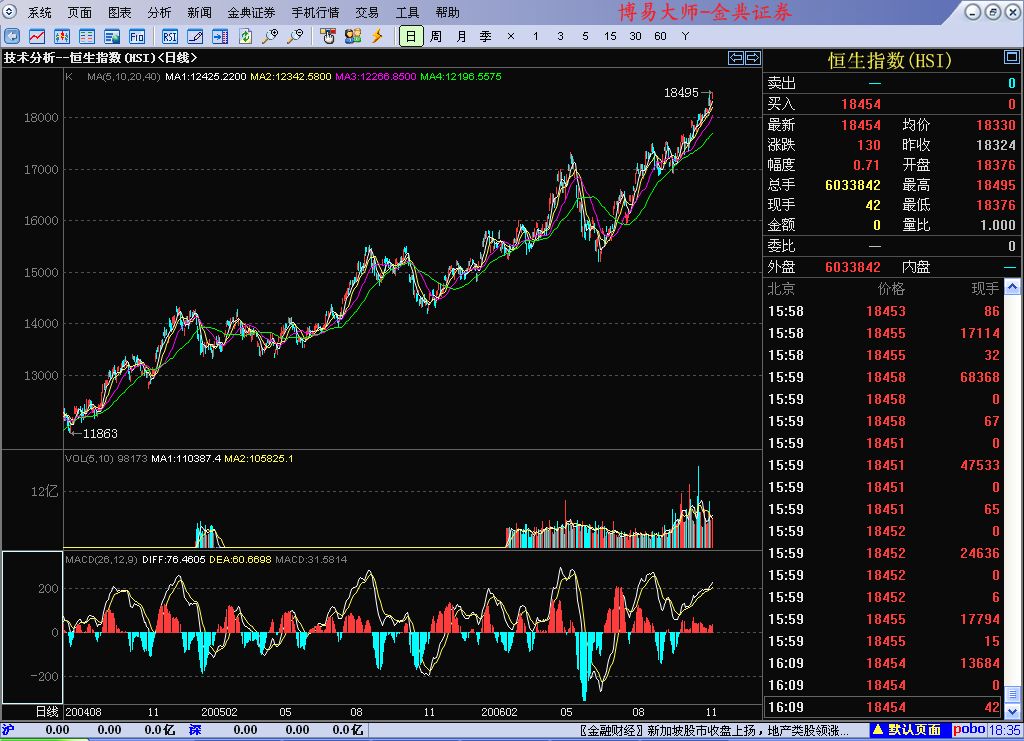
Task: Open the 金典证券 menu
Action: [x=251, y=13]
